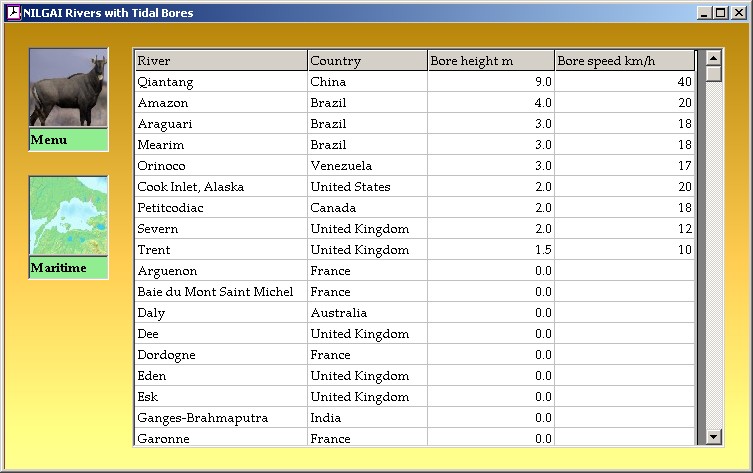Select the Ganges-Brahmaputra river cell
This screenshot has width=753, height=473.
click(x=220, y=418)
